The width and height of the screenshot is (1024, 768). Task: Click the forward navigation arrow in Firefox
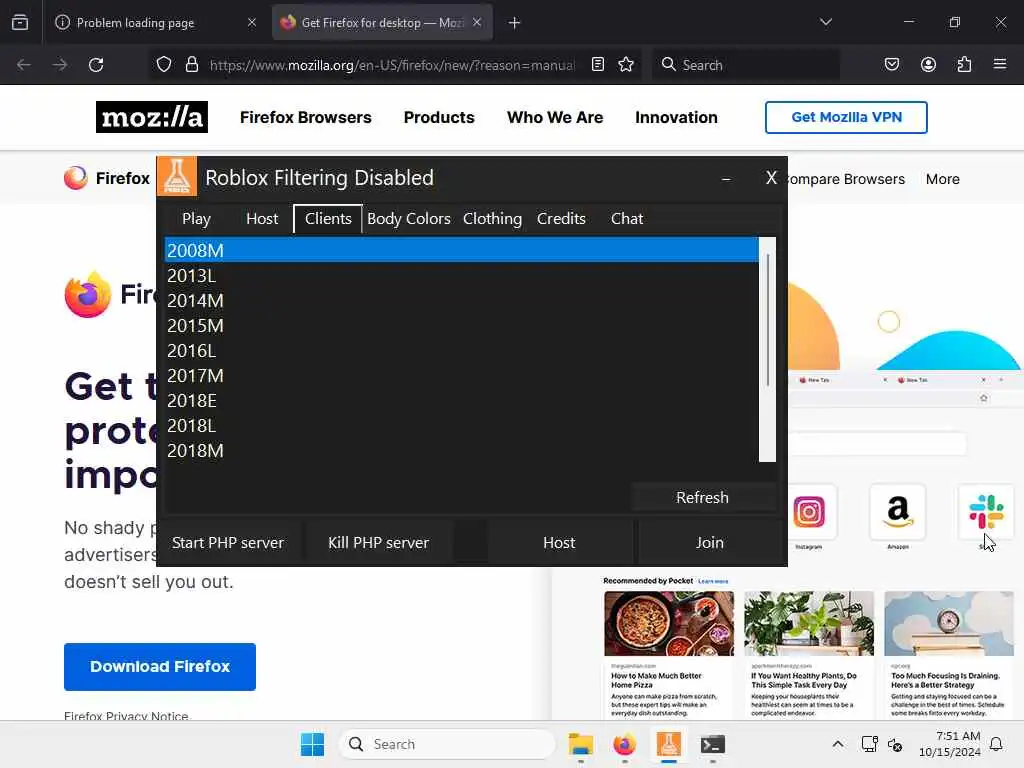[59, 65]
